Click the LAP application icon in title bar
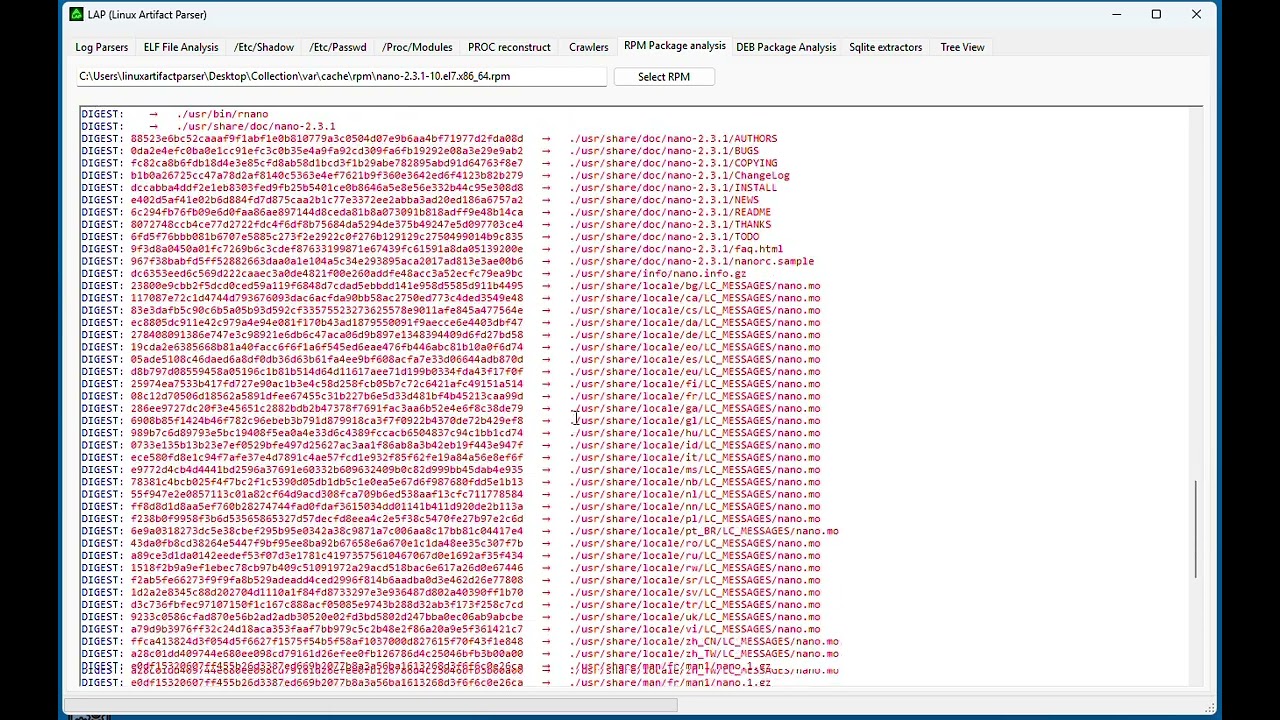The height and width of the screenshot is (720, 1280). (76, 14)
